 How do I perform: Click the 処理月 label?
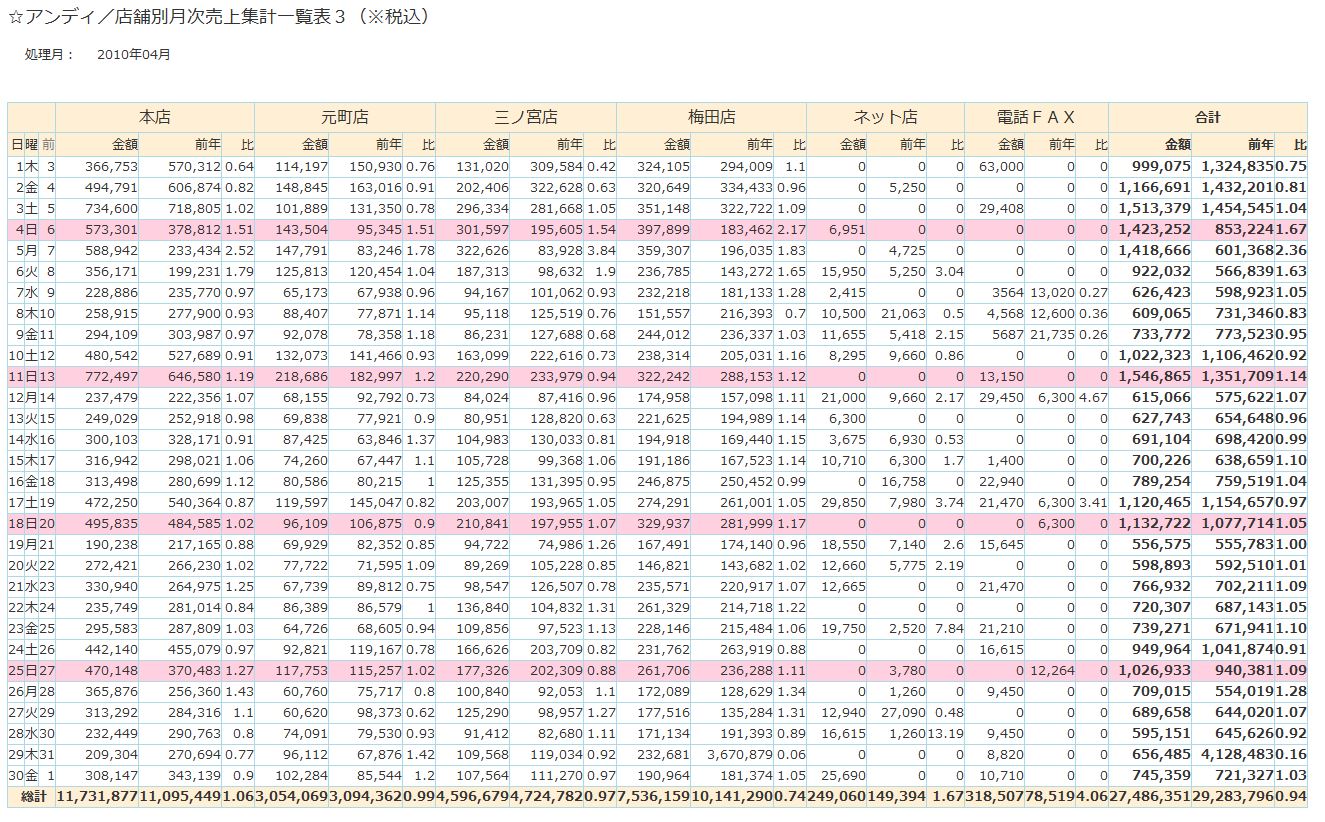pos(49,55)
